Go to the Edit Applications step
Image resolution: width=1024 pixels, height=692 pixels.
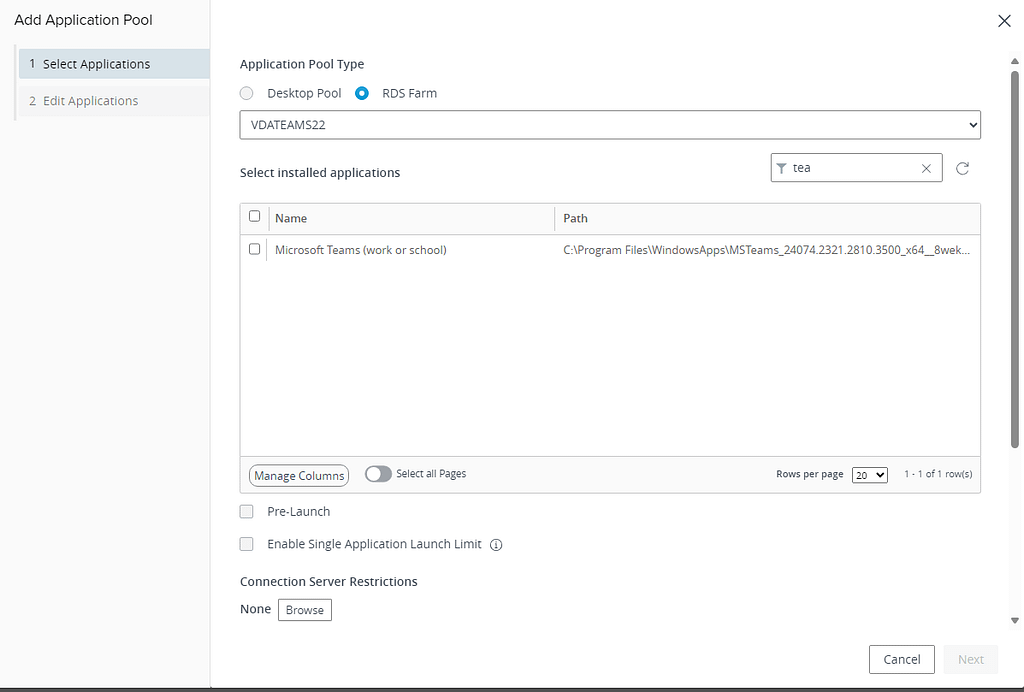[x=113, y=101]
